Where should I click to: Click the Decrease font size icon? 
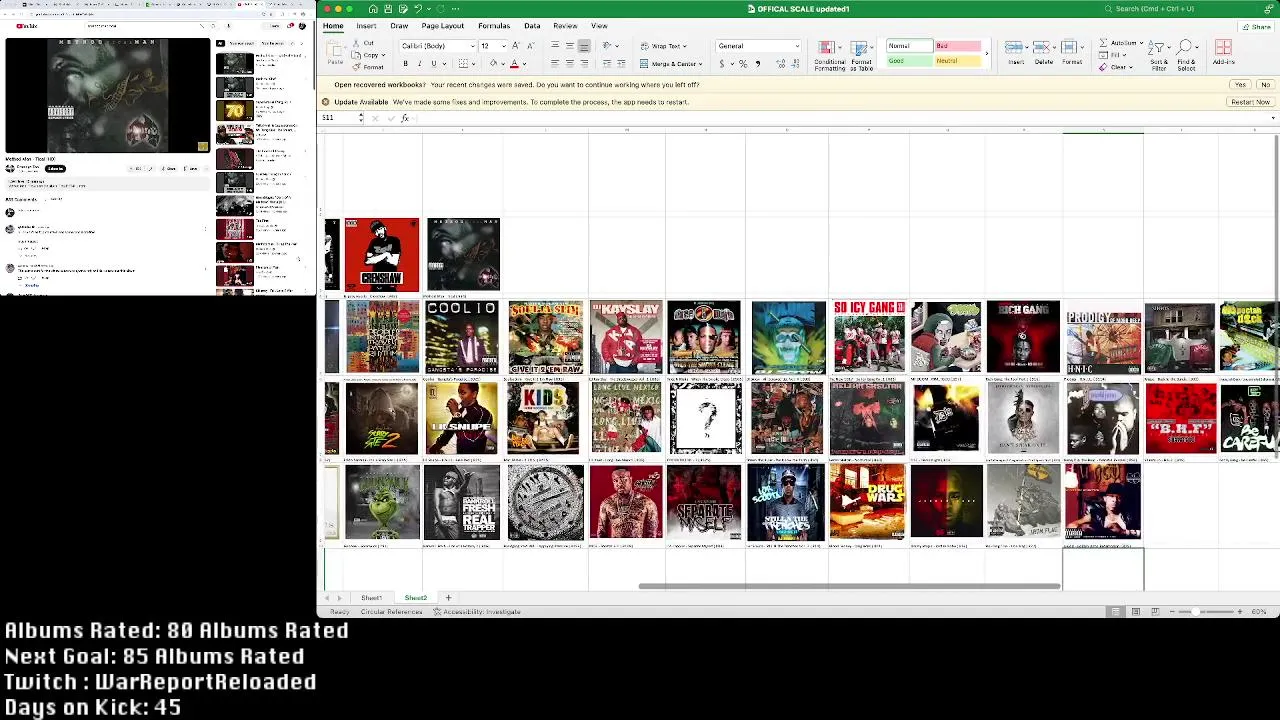pyautogui.click(x=530, y=46)
